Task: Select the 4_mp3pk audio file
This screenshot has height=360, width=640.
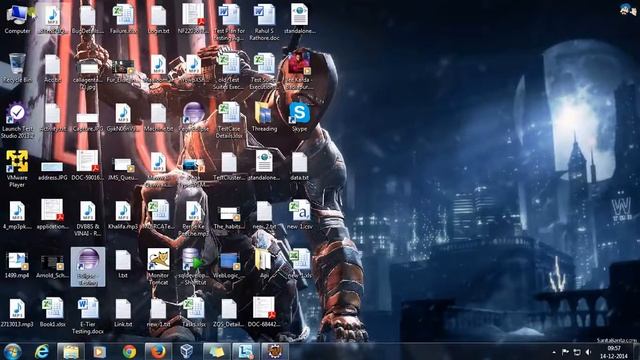Action: point(17,215)
